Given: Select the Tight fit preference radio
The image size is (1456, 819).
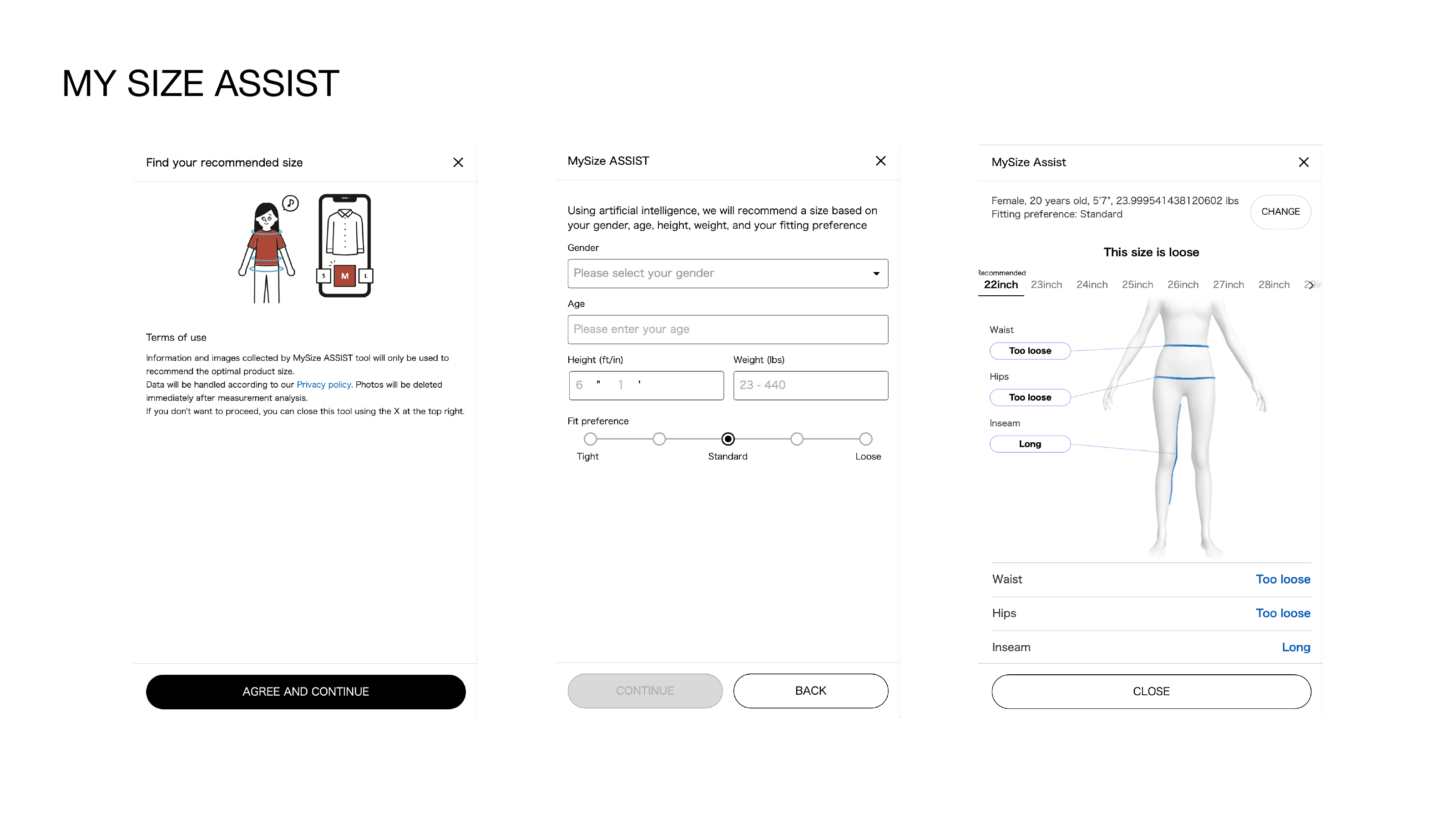Looking at the screenshot, I should point(590,439).
